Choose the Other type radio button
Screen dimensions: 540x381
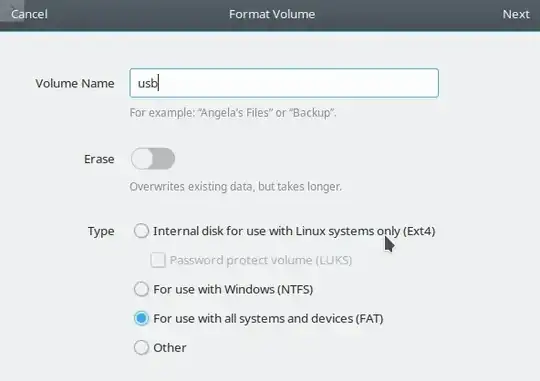141,348
